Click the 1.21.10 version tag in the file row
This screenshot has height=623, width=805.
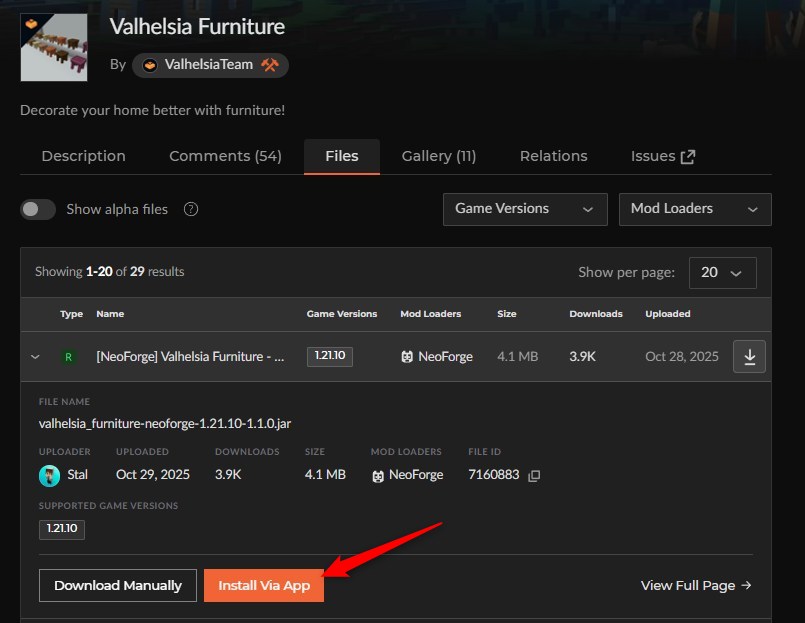pyautogui.click(x=330, y=356)
